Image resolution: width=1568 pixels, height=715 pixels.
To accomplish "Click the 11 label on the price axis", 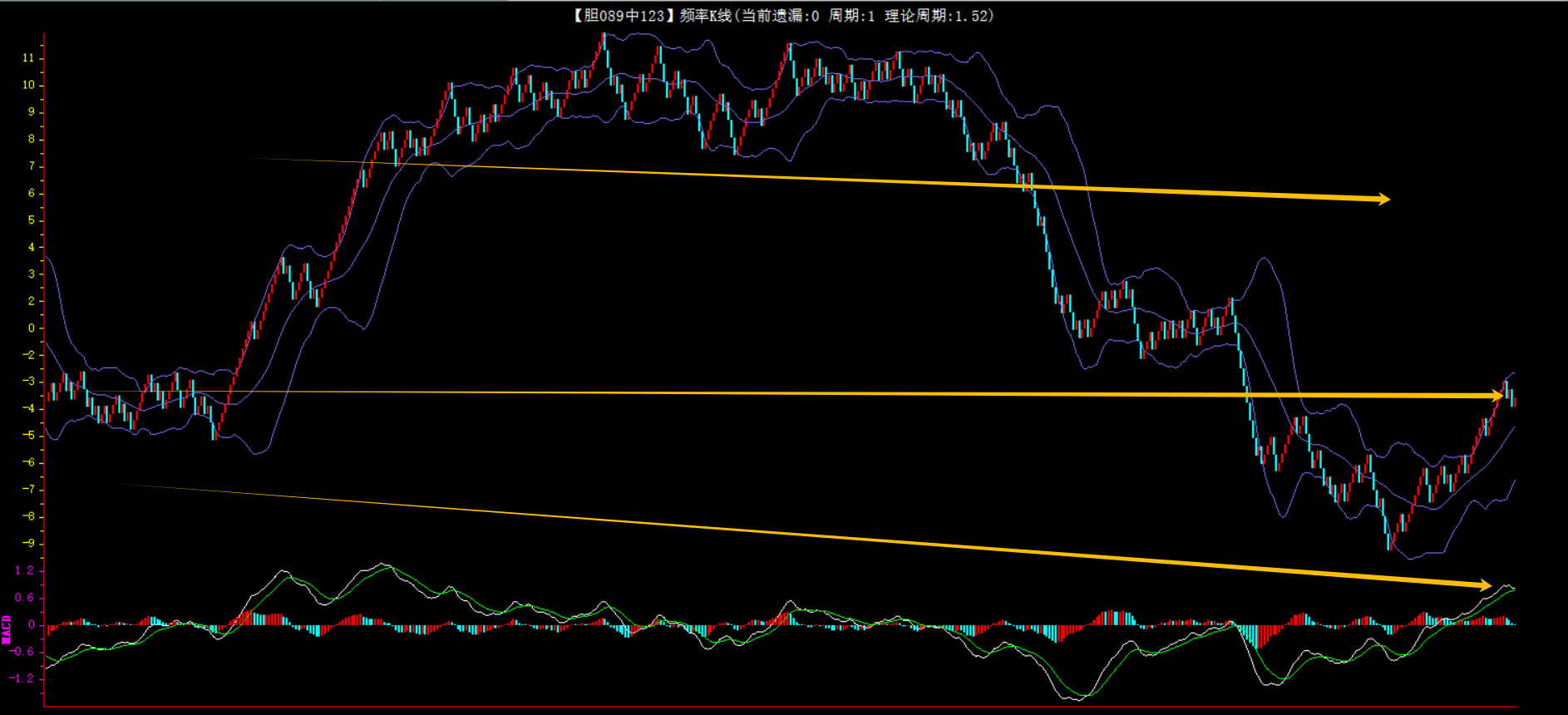I will point(28,58).
